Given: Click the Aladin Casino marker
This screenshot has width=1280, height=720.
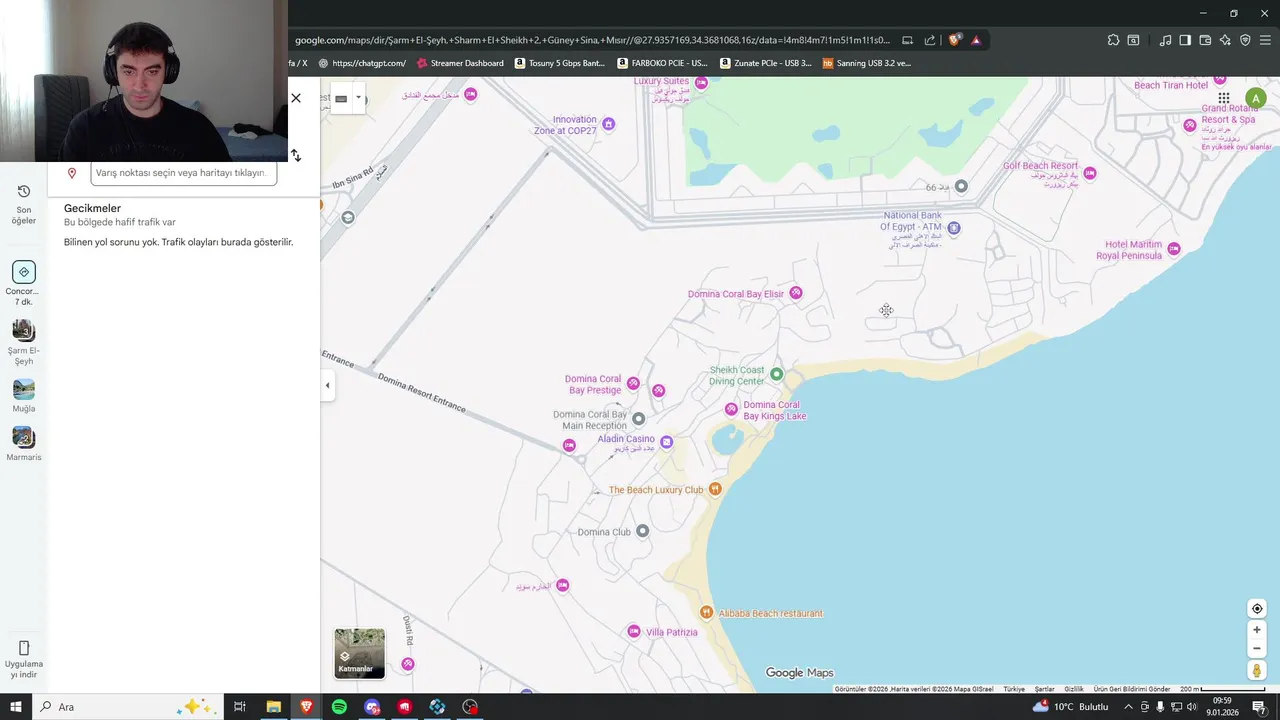Looking at the screenshot, I should 667,442.
